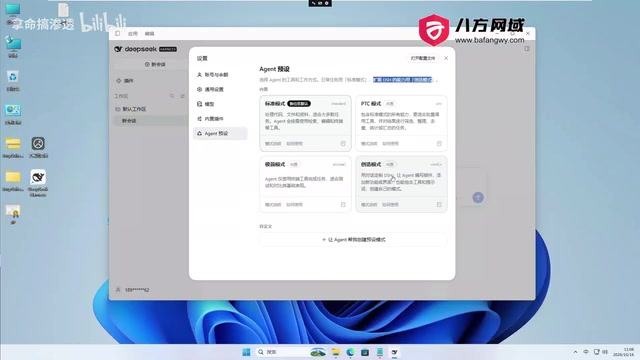Screen dimensions: 640x360
Task: Open Windows Start menu
Action: [x=246, y=352]
